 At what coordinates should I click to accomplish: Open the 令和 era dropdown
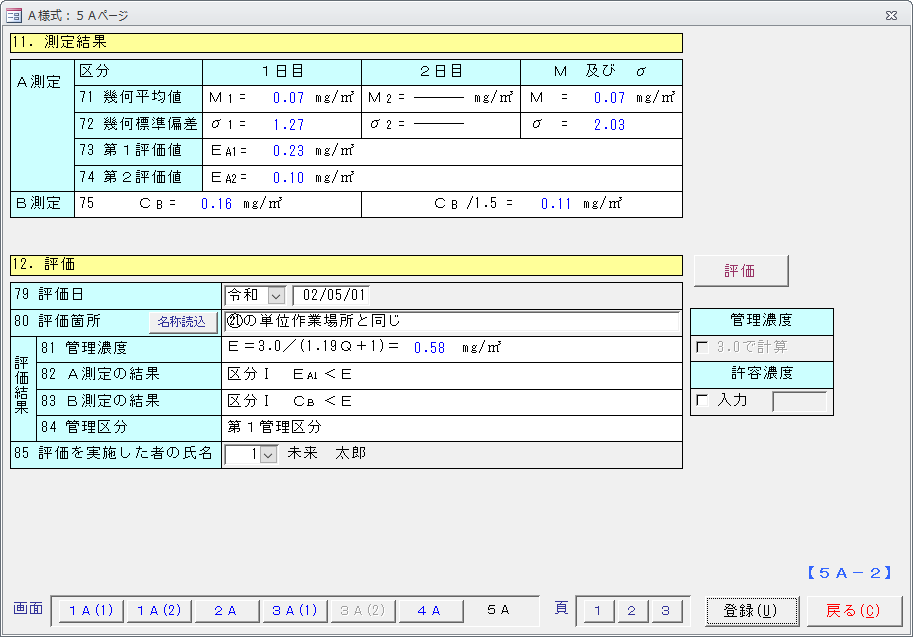(x=276, y=296)
